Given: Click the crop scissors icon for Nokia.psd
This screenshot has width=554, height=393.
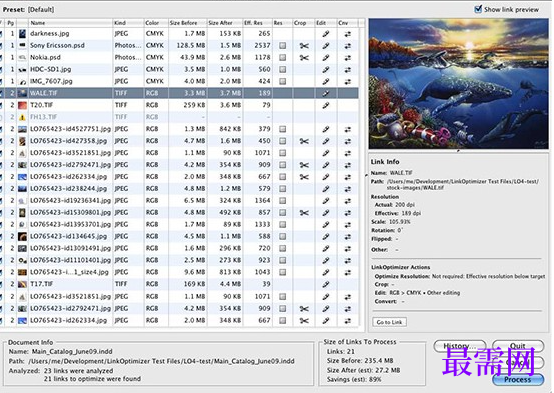Looking at the screenshot, I should point(304,58).
